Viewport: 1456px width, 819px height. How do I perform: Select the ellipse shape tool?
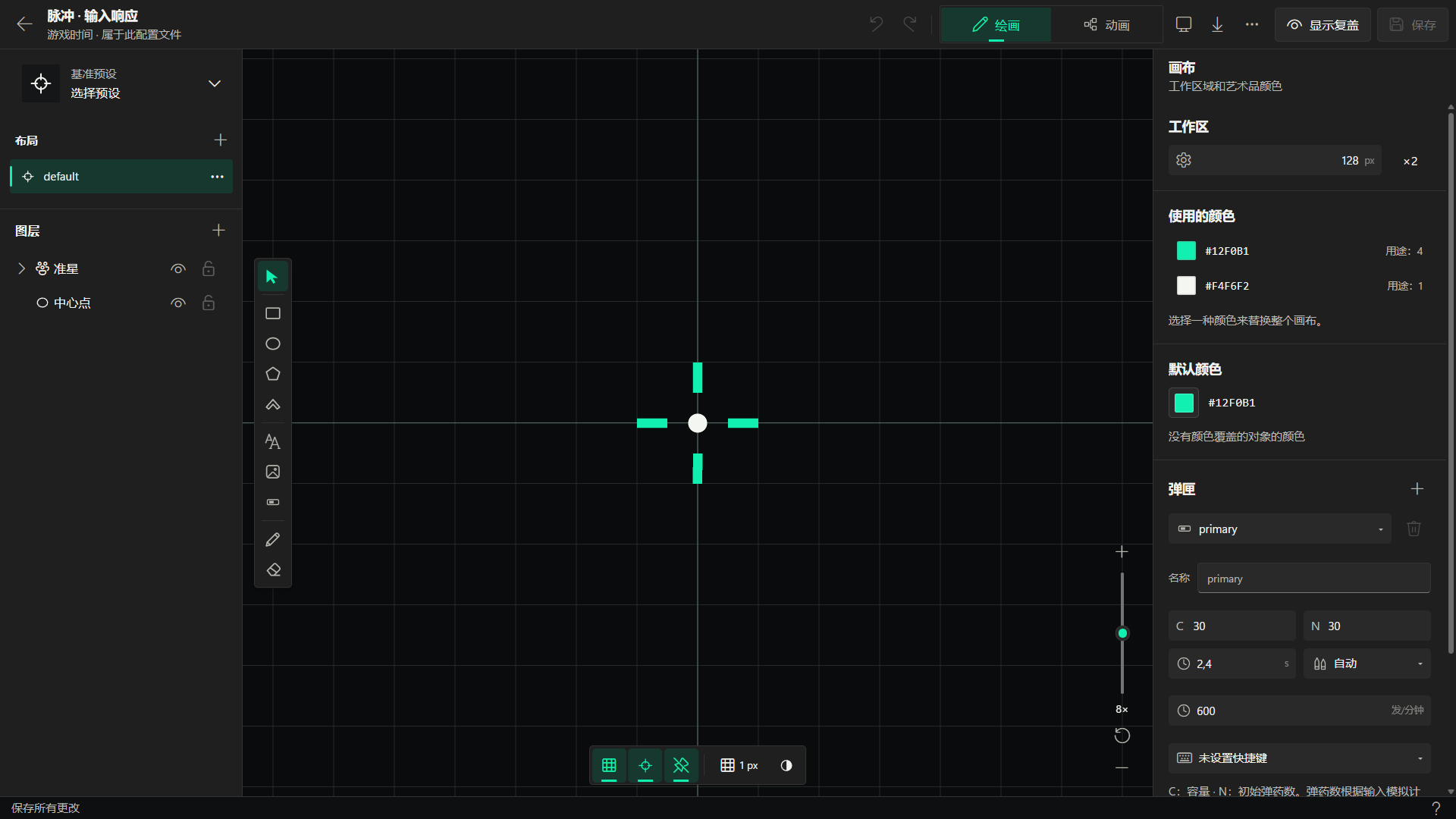coord(273,344)
